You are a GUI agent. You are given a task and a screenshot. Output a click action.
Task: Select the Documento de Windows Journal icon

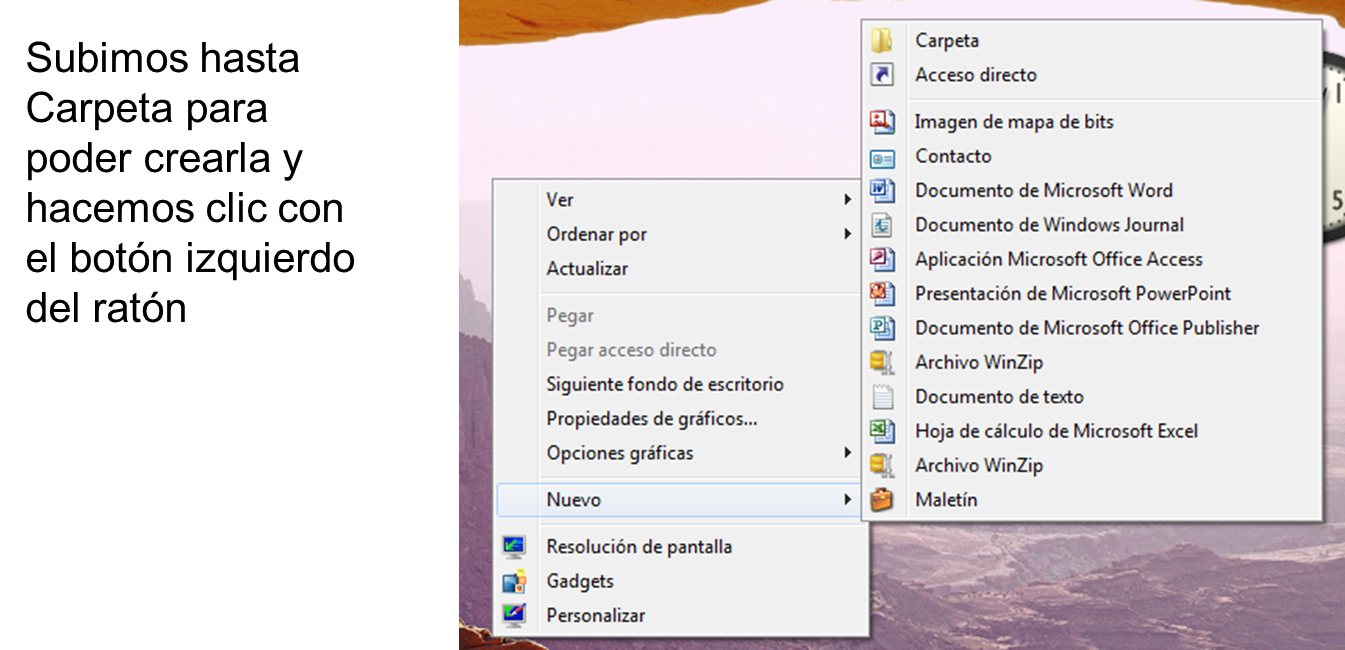click(x=884, y=224)
